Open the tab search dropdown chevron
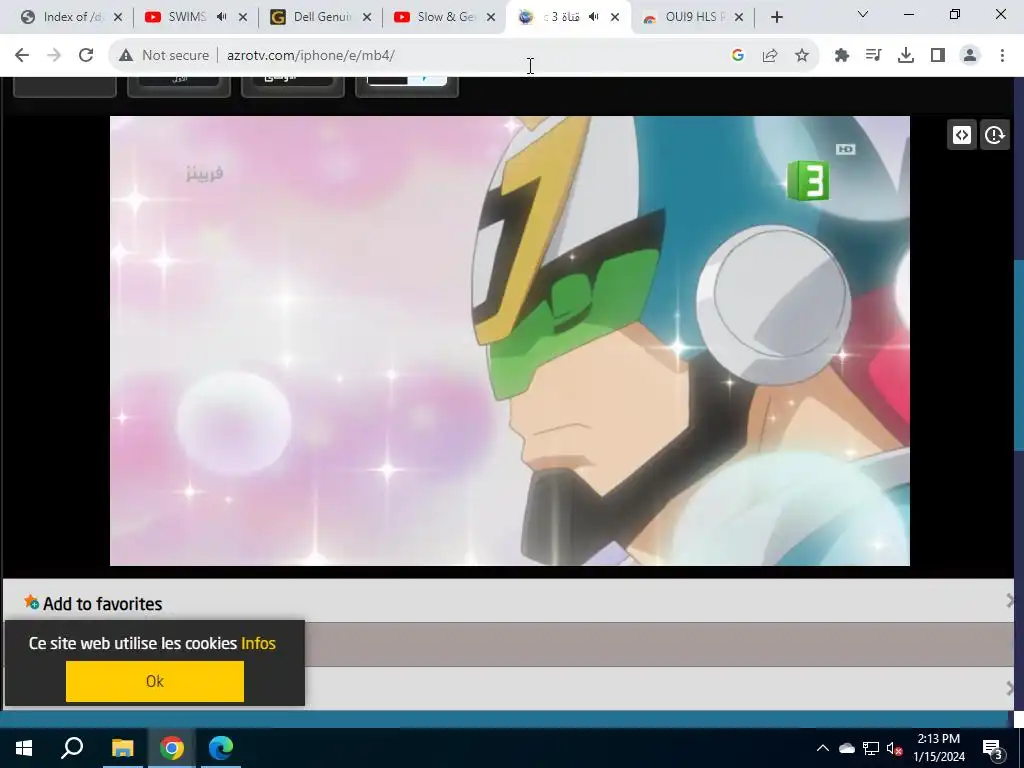 (x=863, y=14)
